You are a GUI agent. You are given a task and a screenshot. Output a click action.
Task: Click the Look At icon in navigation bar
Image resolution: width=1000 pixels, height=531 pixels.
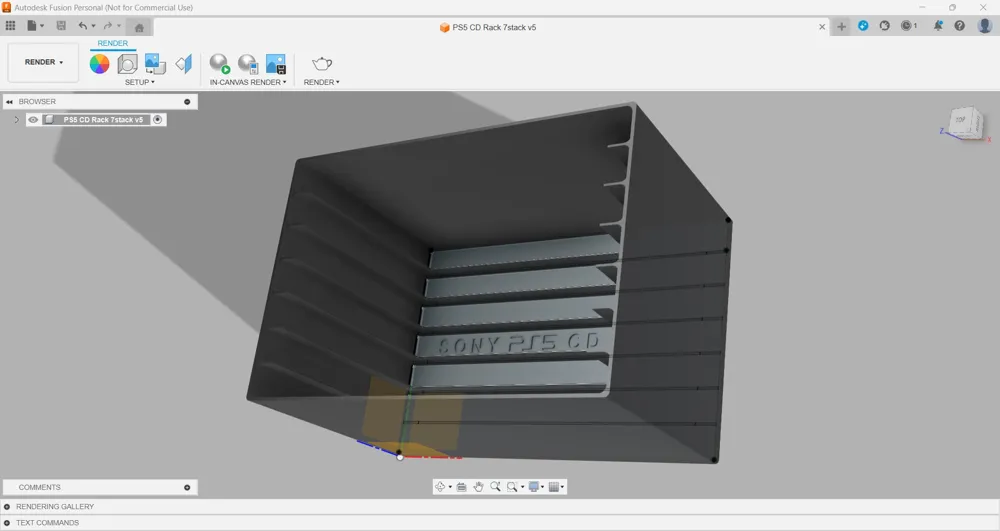coord(461,487)
